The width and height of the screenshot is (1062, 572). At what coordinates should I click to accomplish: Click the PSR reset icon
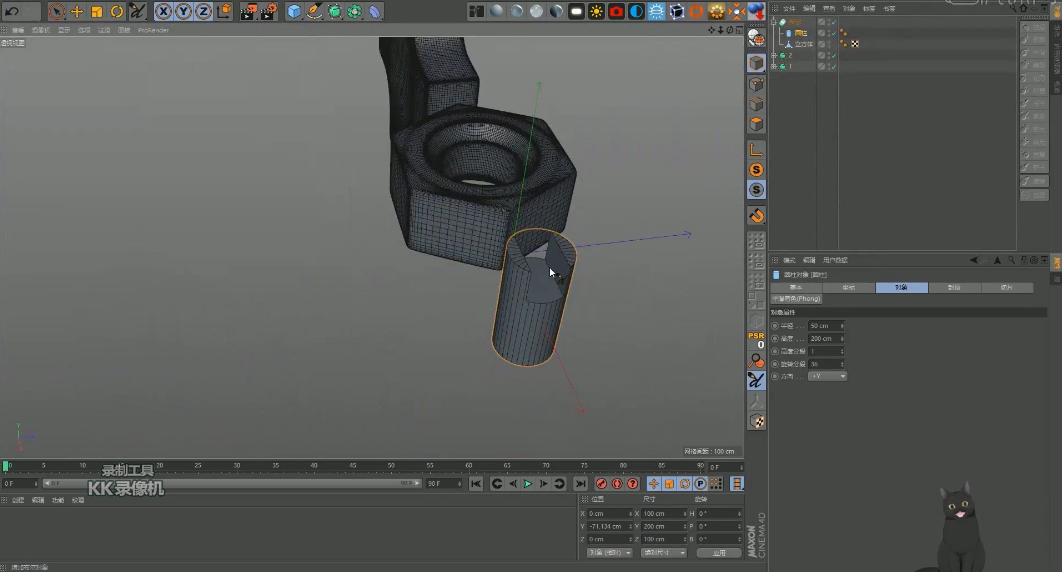pyautogui.click(x=757, y=339)
